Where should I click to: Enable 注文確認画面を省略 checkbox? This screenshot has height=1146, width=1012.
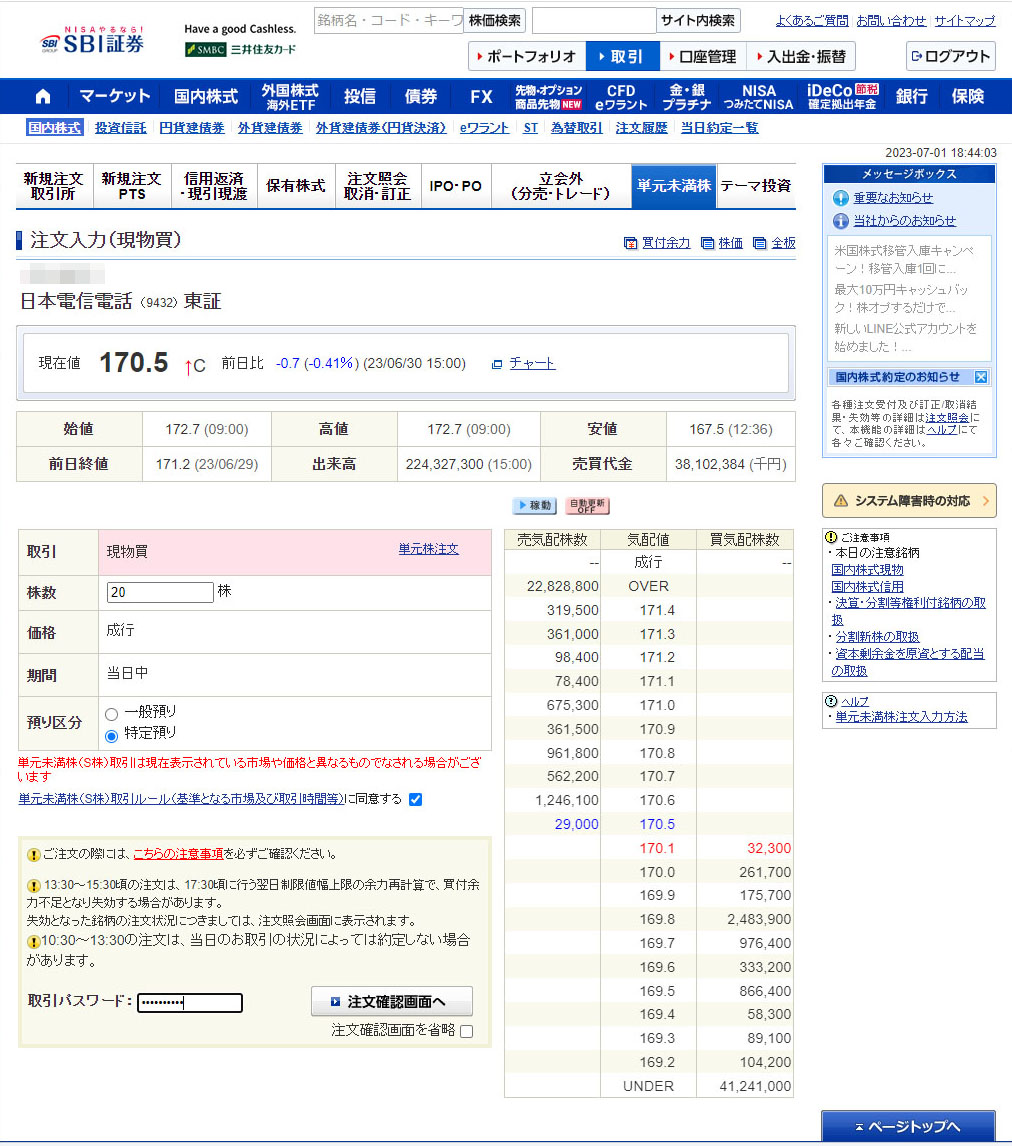[466, 1031]
